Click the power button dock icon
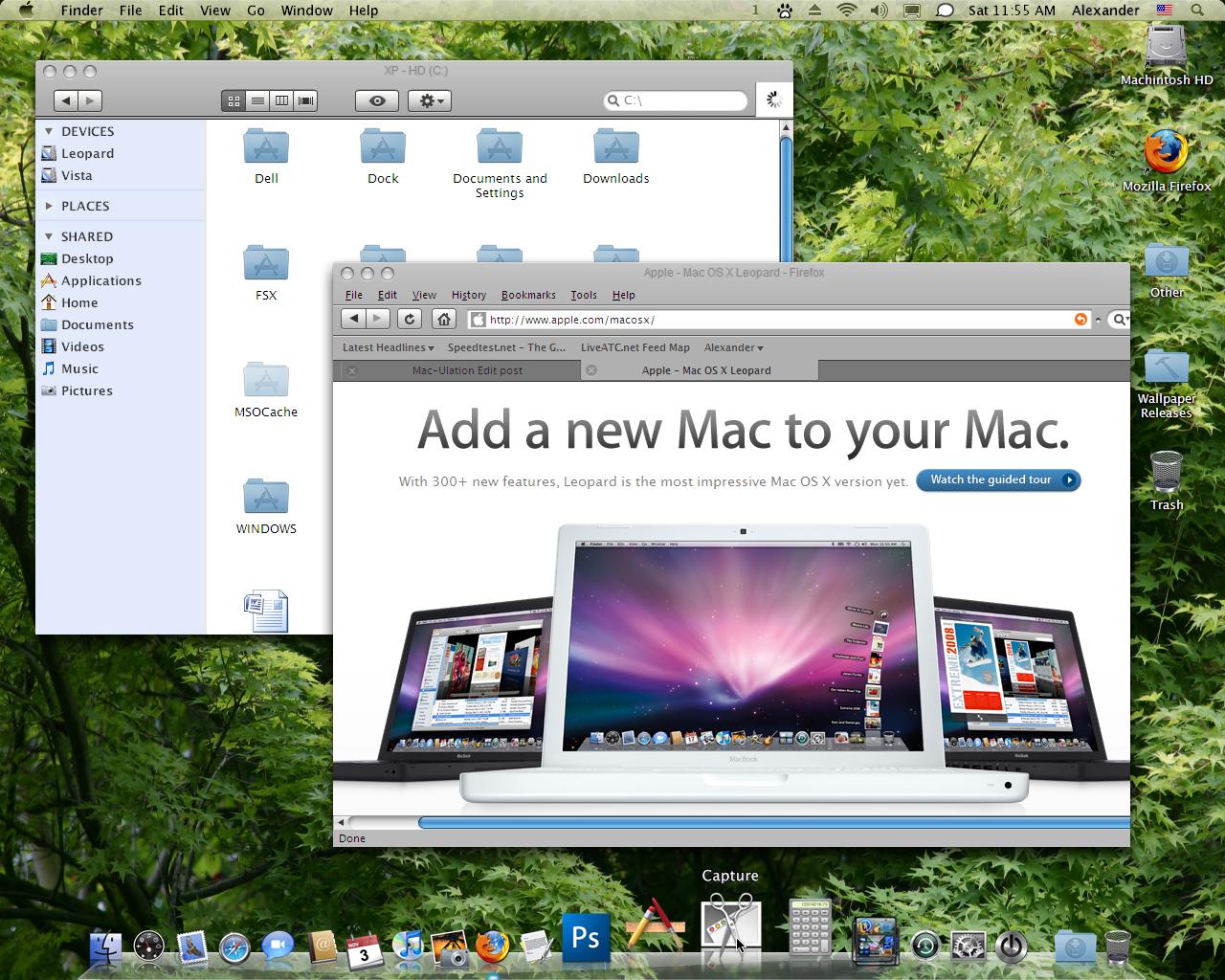Screen dimensions: 1225x980 point(1012,947)
